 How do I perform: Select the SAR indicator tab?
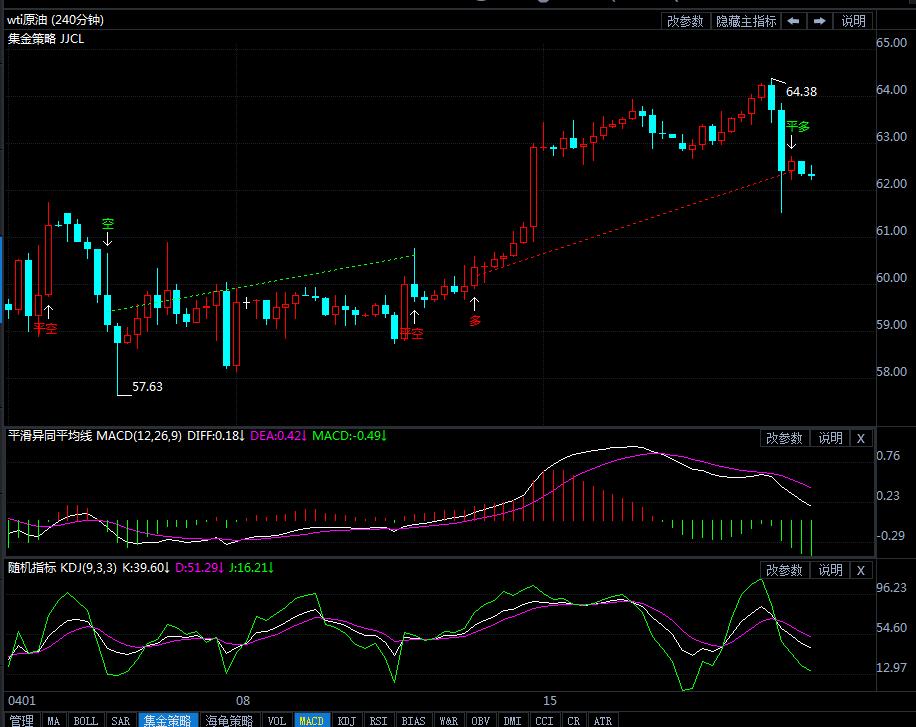click(120, 720)
